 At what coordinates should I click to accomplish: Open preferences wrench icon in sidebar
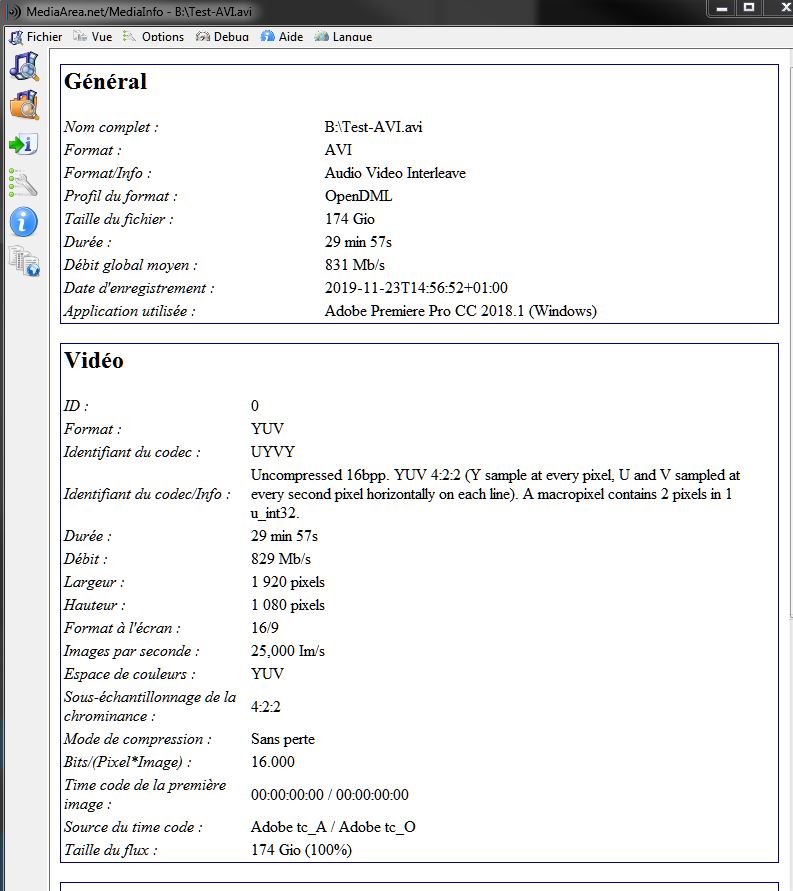(23, 182)
